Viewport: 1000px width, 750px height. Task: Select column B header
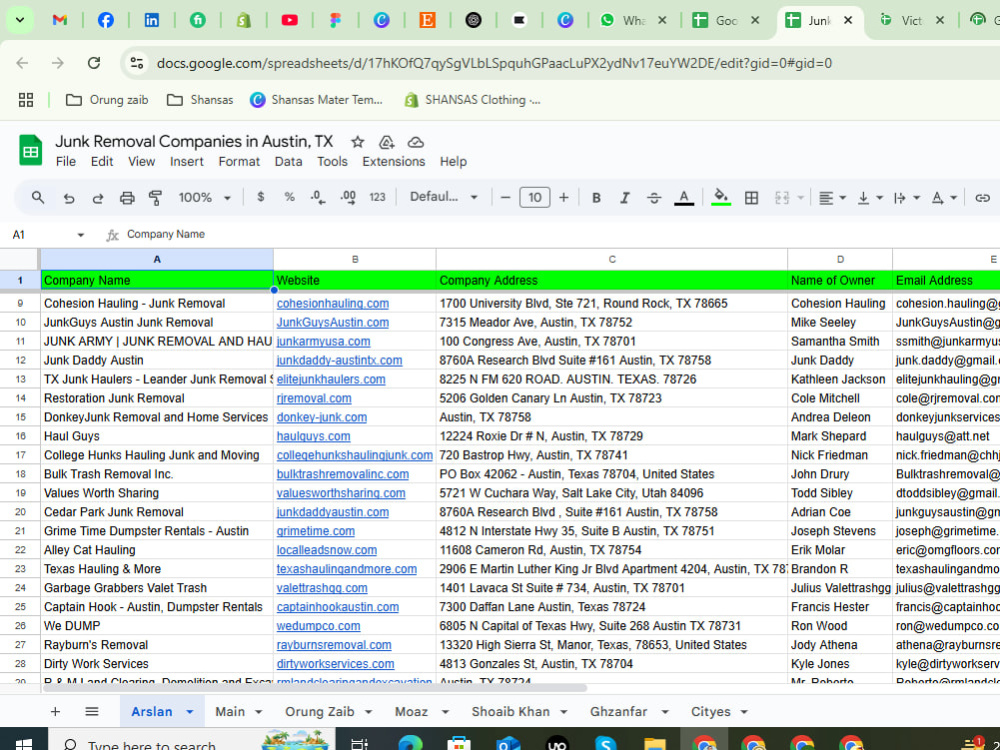coord(355,259)
